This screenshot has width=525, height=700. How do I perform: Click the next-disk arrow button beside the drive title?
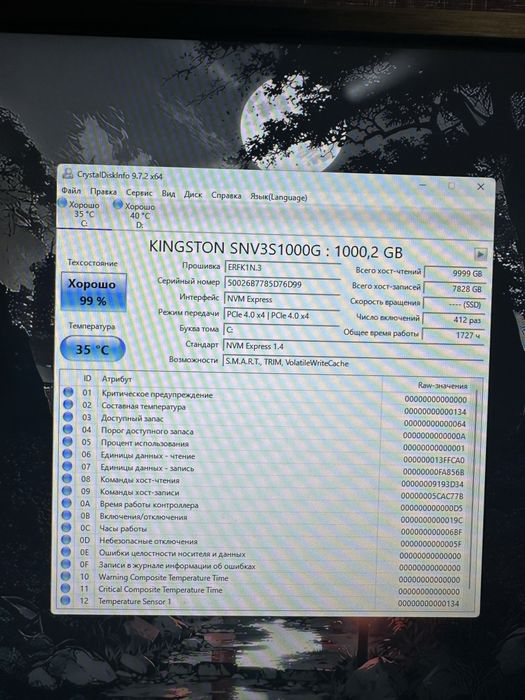coord(480,254)
